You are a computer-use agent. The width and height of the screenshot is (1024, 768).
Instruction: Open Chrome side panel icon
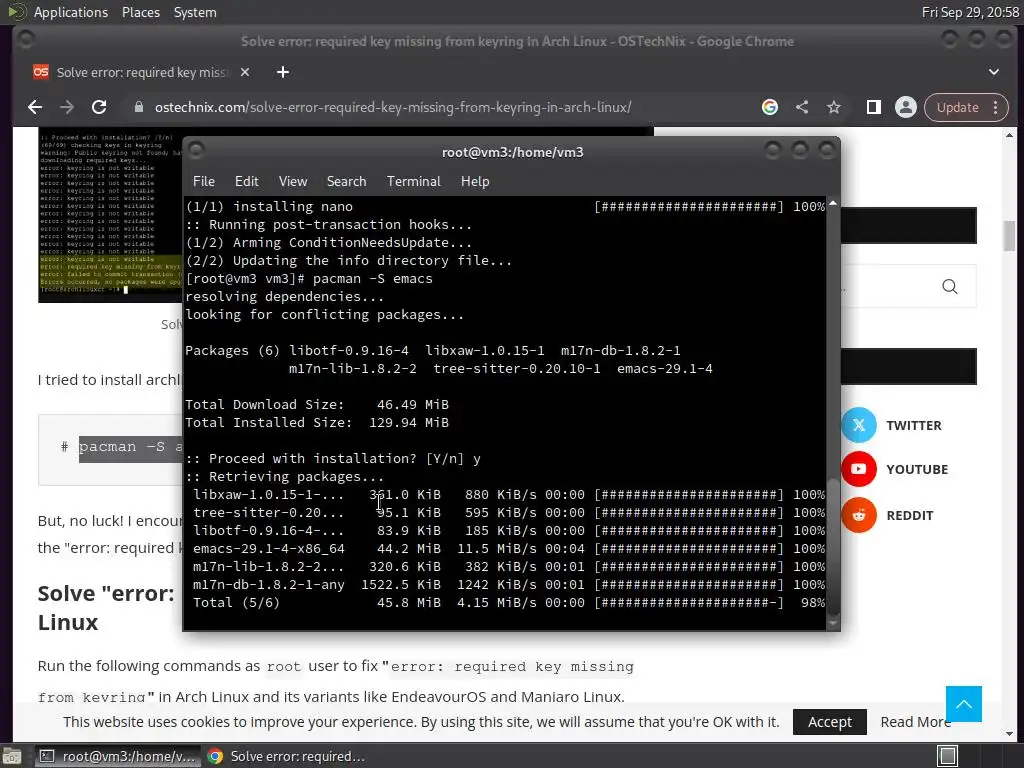(x=874, y=107)
